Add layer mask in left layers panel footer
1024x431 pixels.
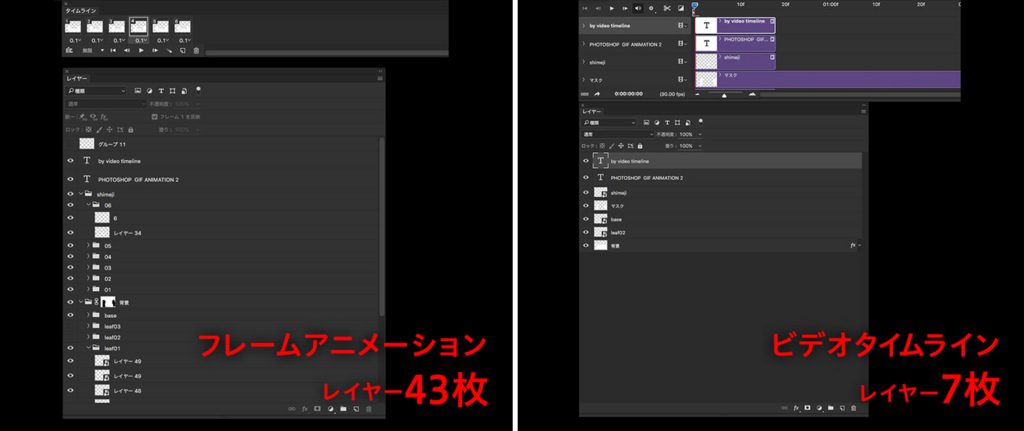coord(317,409)
